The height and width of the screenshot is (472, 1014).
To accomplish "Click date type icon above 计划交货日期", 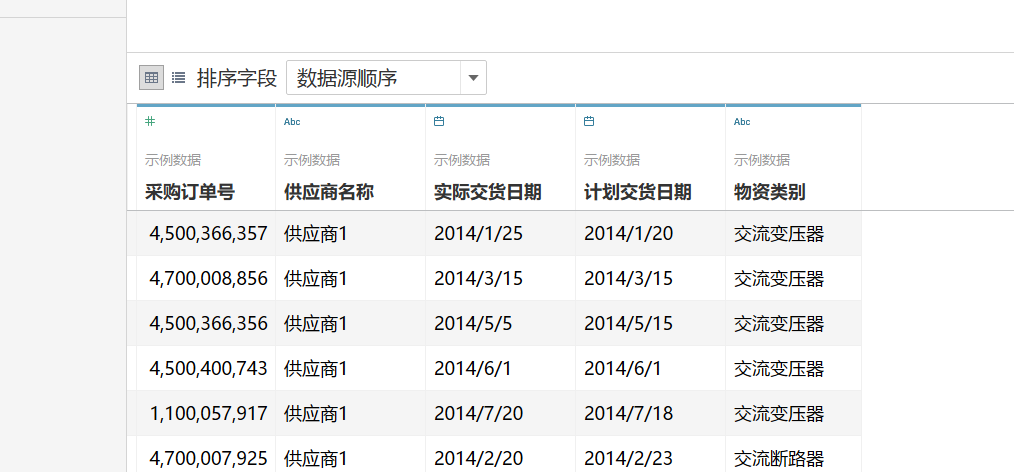I will click(x=589, y=121).
